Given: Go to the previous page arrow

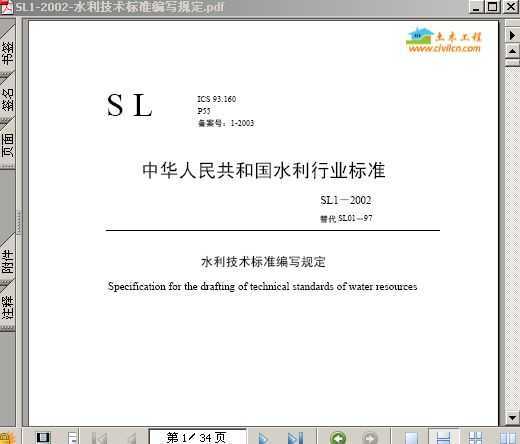Looking at the screenshot, I should (132, 437).
